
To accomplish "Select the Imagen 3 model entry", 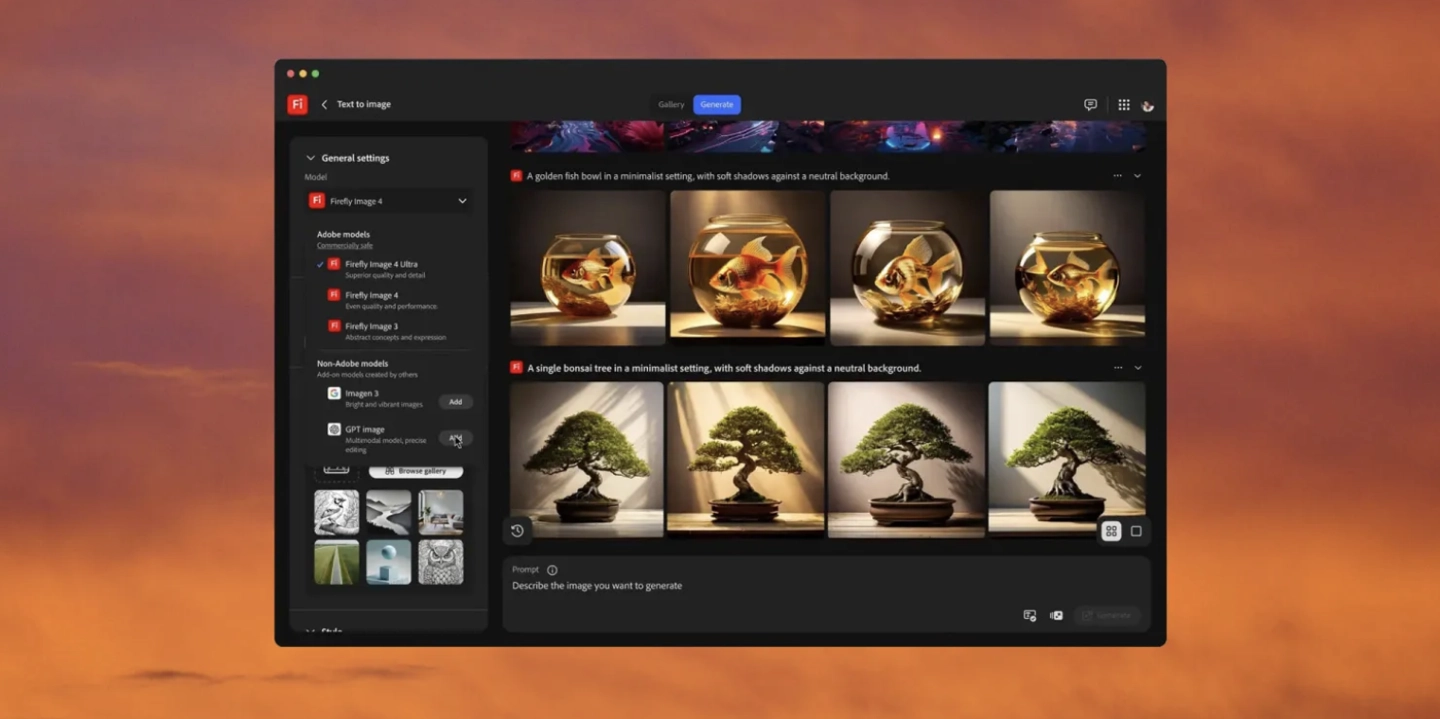I will (375, 398).
